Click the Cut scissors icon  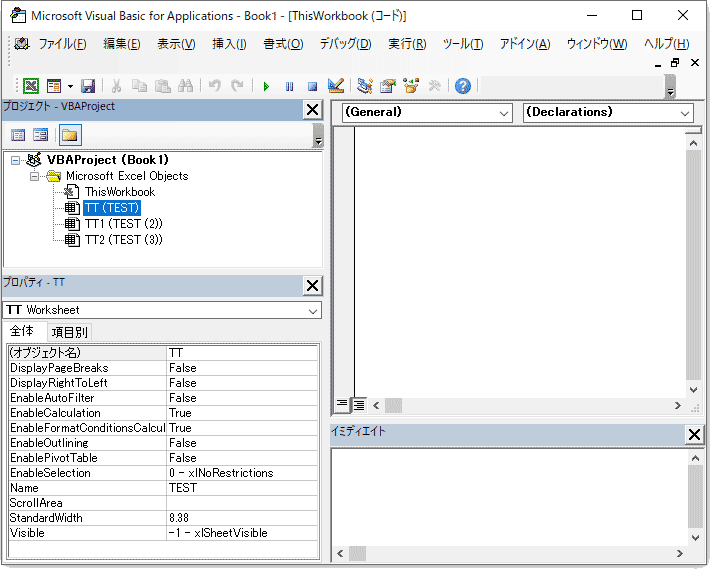[x=116, y=86]
